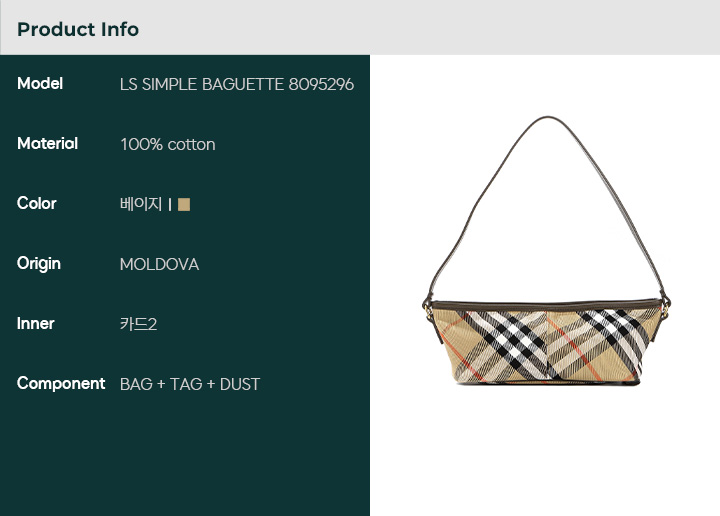
Task: Select the Korean color name 베이지
Action: coord(141,204)
